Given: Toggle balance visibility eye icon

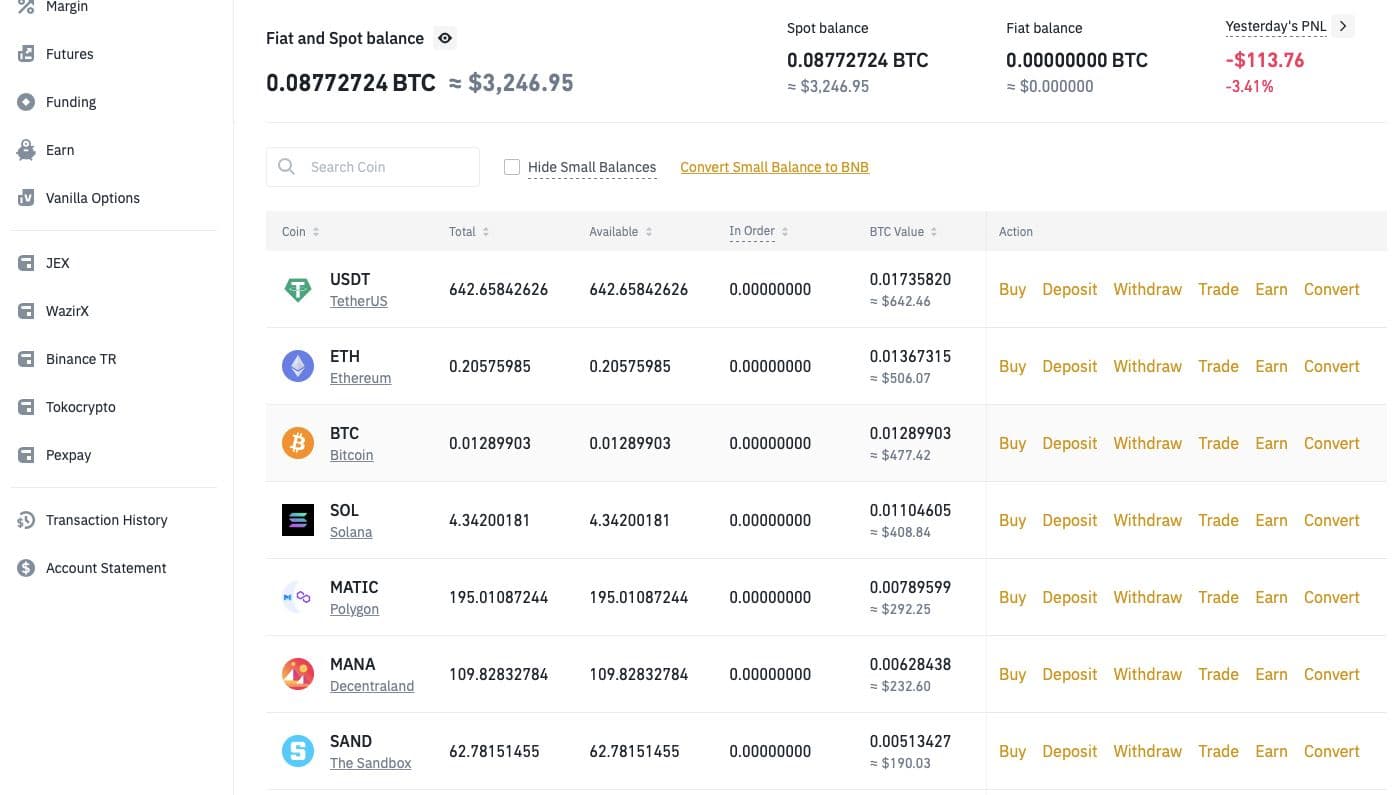Looking at the screenshot, I should [x=445, y=39].
